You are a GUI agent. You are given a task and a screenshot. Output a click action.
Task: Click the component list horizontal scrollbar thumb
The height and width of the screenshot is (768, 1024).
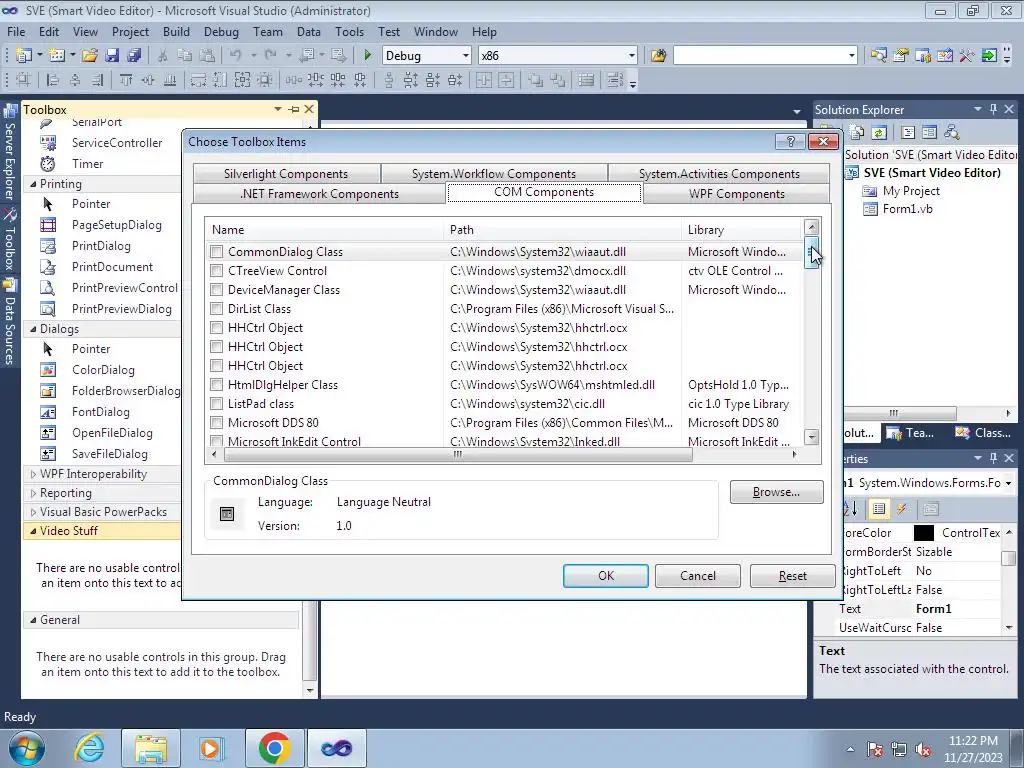(x=457, y=454)
